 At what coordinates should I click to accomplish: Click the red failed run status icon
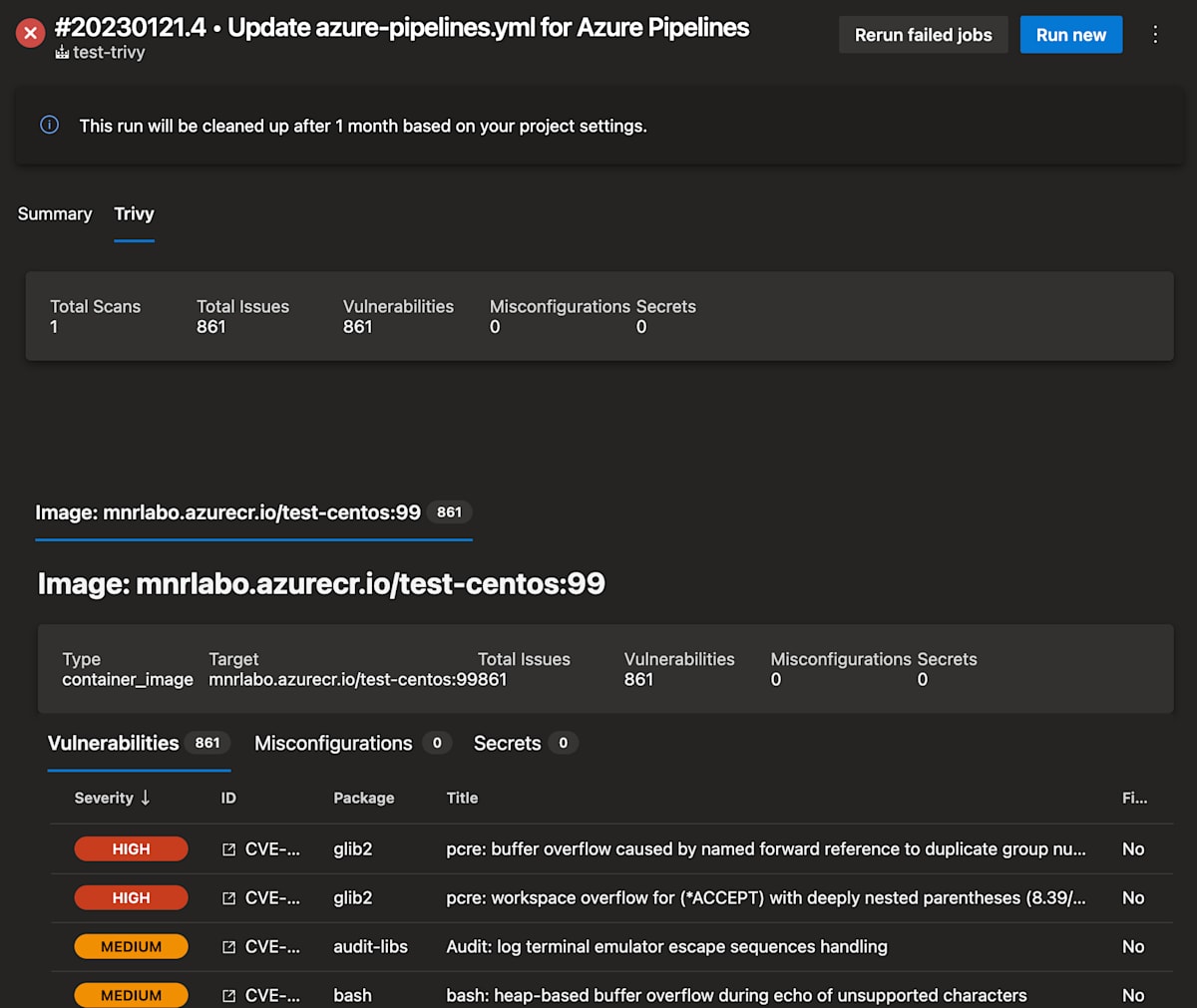[30, 33]
